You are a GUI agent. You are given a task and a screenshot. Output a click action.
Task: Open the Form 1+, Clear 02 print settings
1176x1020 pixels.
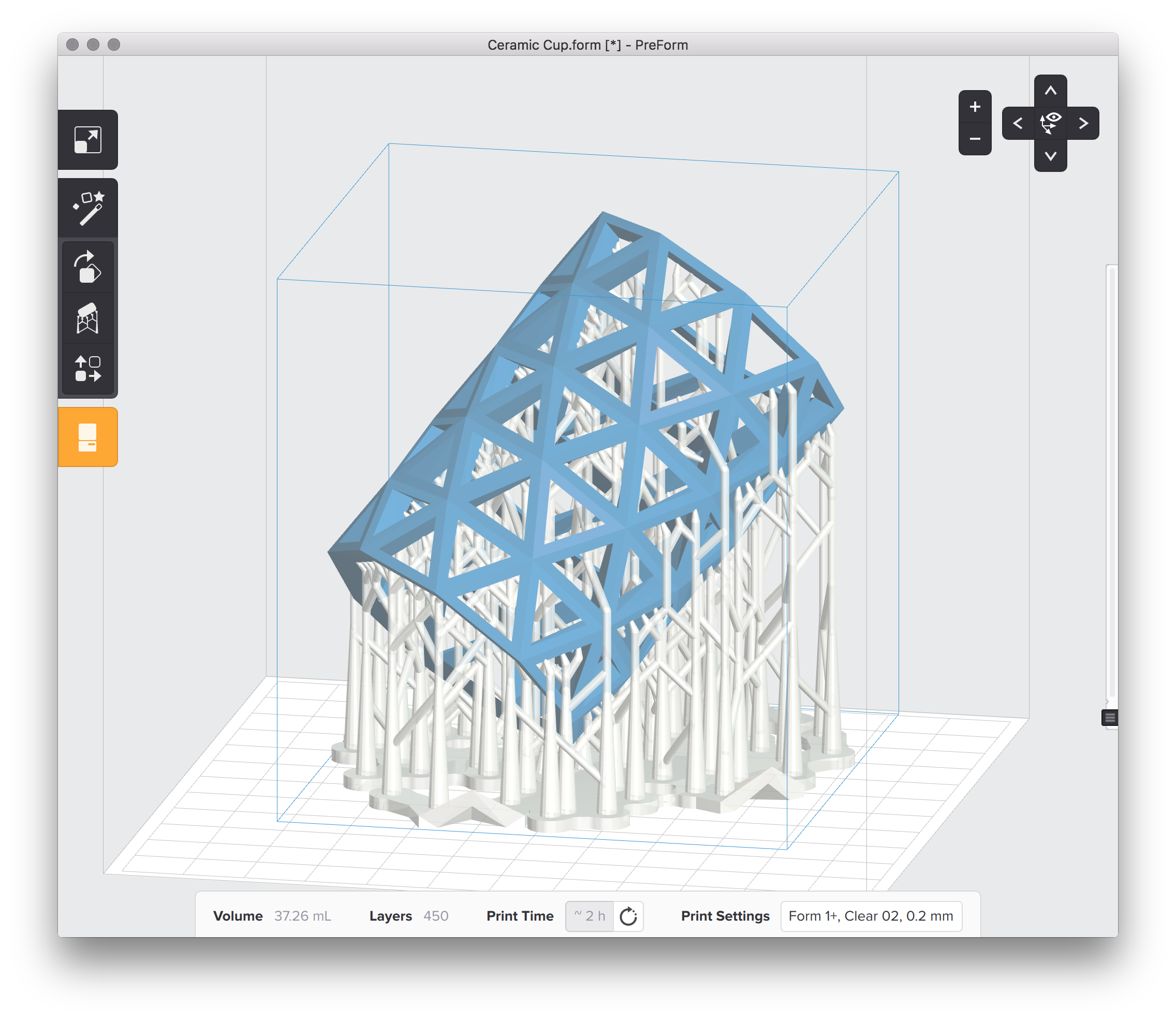pos(872,916)
